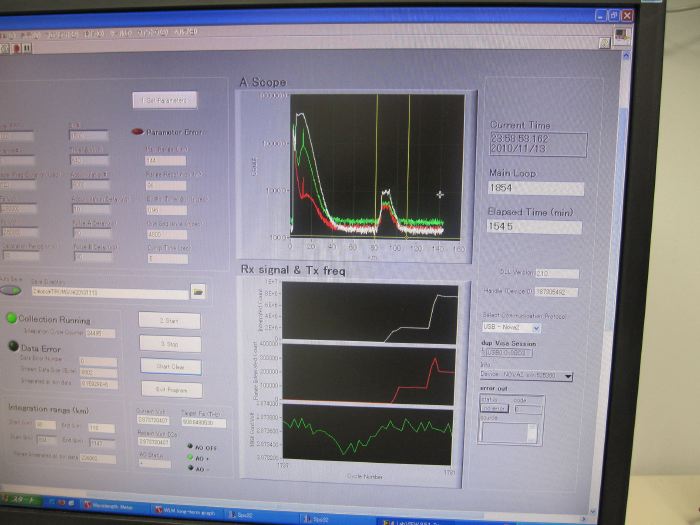This screenshot has height=525, width=700.
Task: Click the pause icon in the toolbar
Action: click(x=28, y=47)
